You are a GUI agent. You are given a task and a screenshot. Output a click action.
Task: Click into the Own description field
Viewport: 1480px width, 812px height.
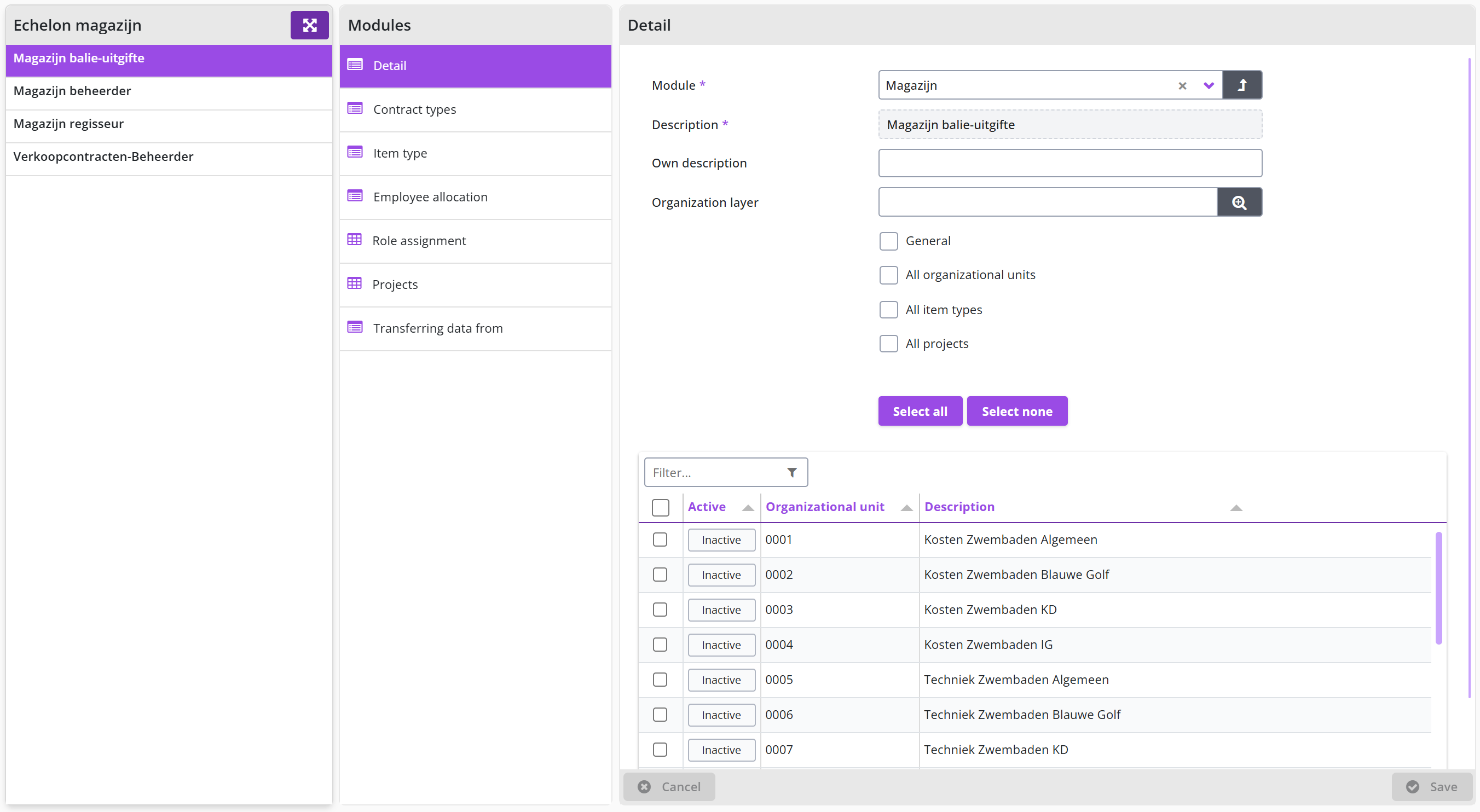(x=1070, y=163)
